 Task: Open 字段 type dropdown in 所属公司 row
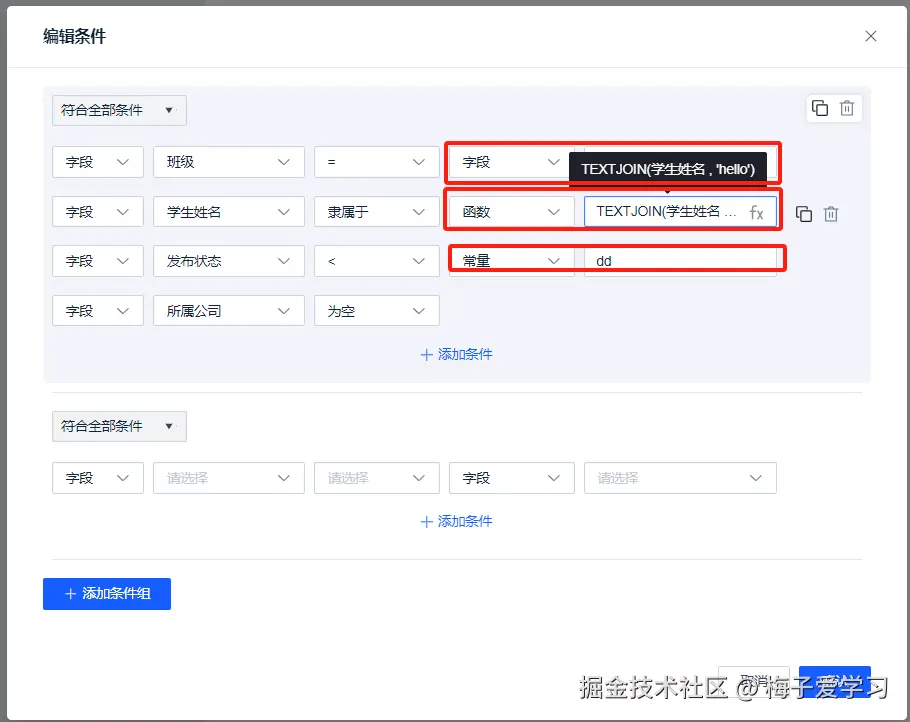pos(98,311)
